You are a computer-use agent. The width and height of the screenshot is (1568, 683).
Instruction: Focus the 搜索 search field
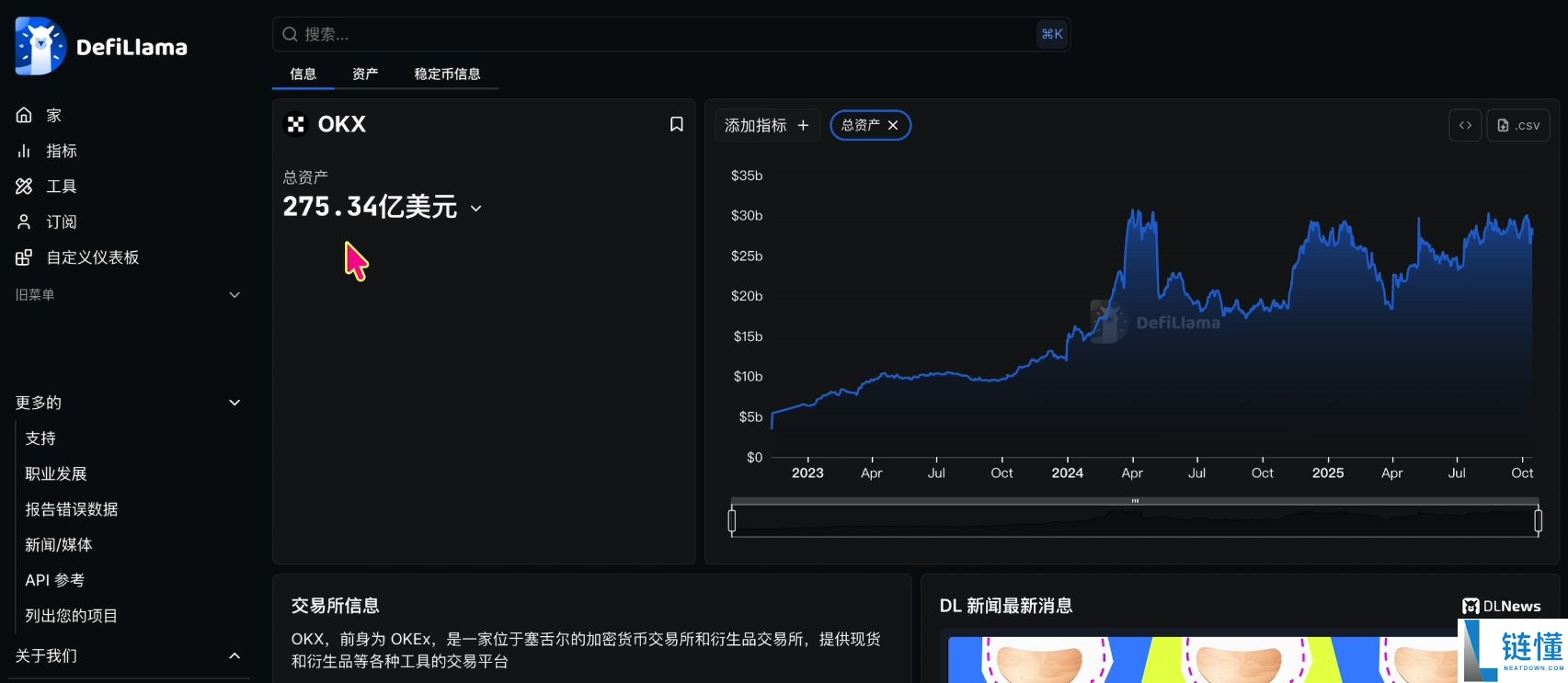(x=671, y=34)
